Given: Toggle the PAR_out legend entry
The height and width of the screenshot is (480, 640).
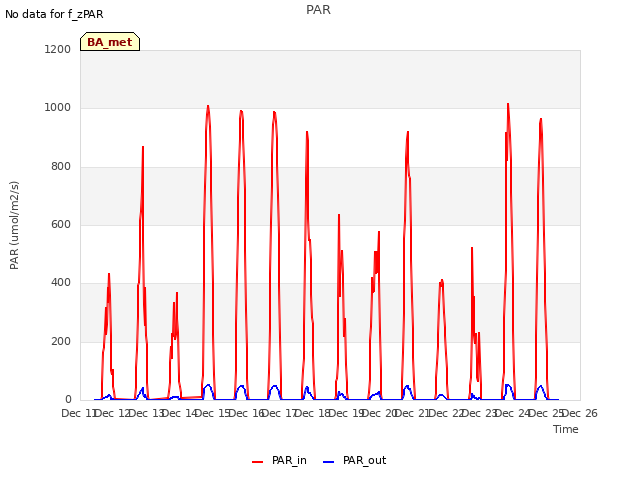Looking at the screenshot, I should [x=354, y=460].
